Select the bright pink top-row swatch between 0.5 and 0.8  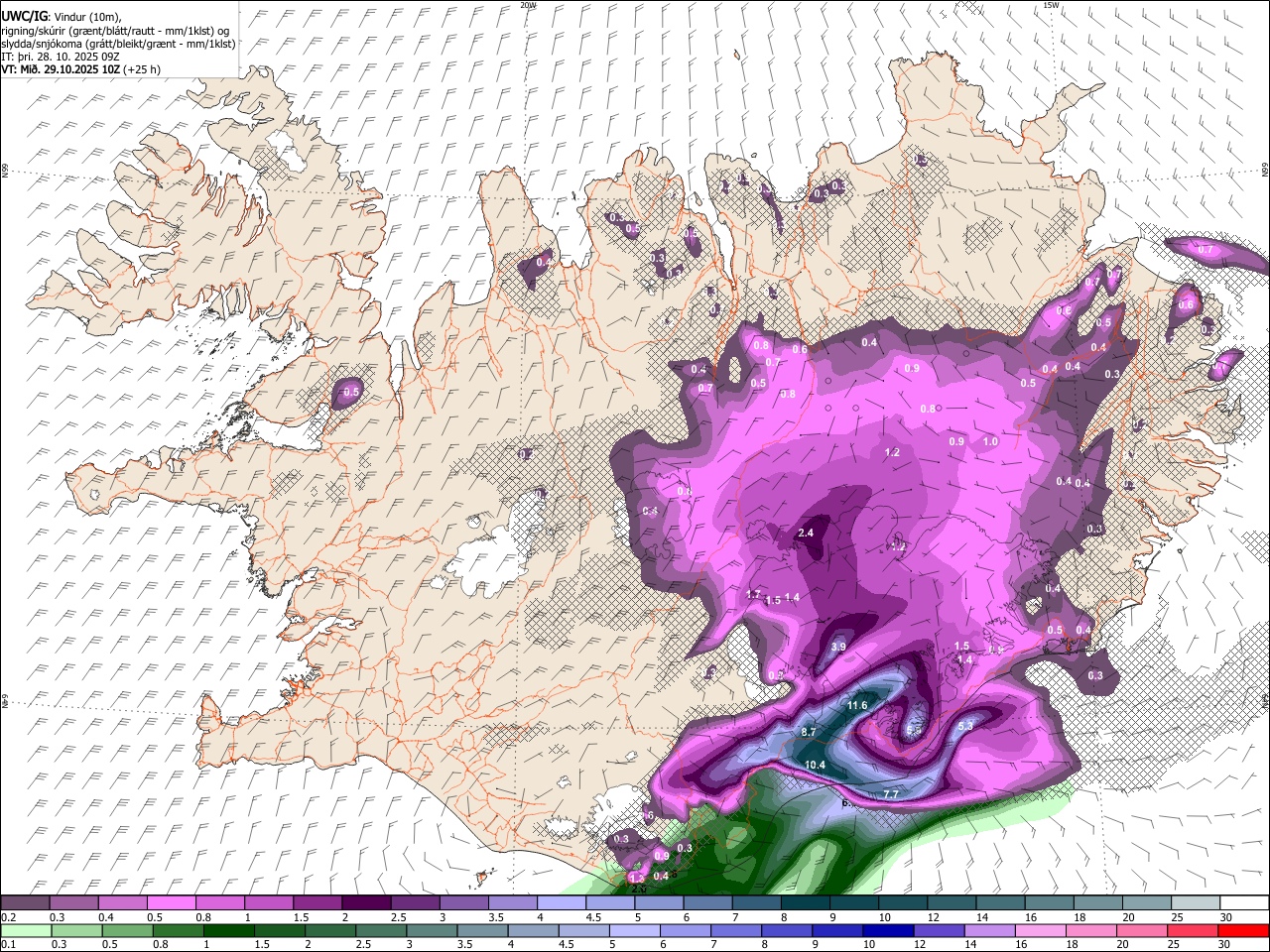tap(171, 903)
